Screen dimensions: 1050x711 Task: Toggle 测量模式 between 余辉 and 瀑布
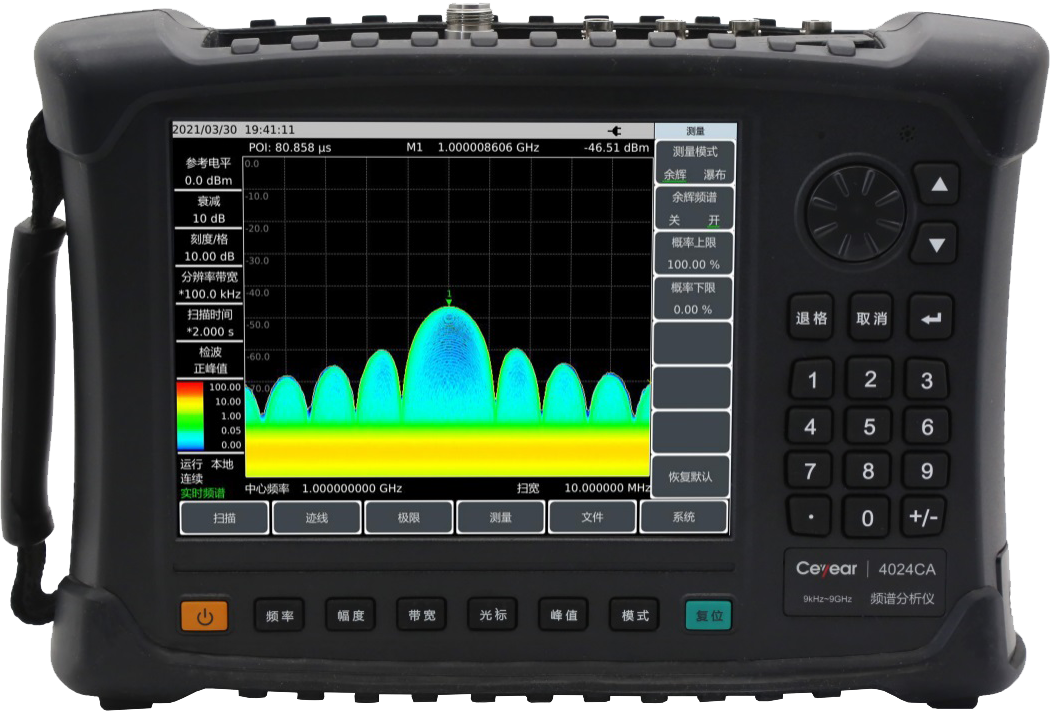692,162
